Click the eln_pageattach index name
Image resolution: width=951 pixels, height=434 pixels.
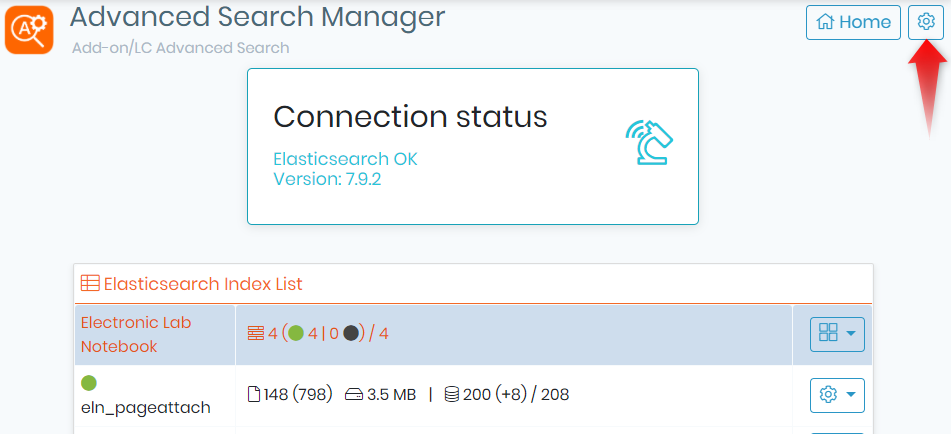146,407
